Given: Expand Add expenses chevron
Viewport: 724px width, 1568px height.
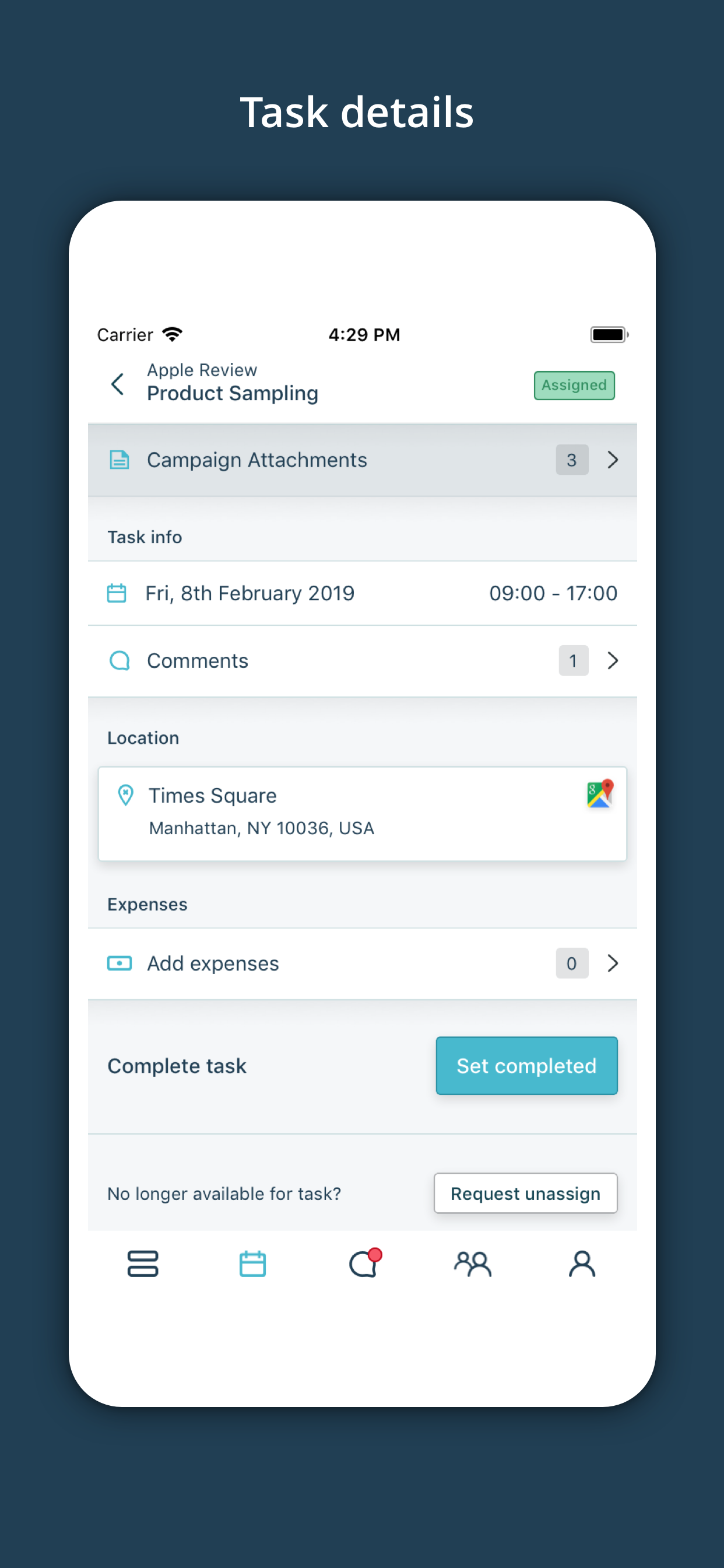Looking at the screenshot, I should 613,963.
